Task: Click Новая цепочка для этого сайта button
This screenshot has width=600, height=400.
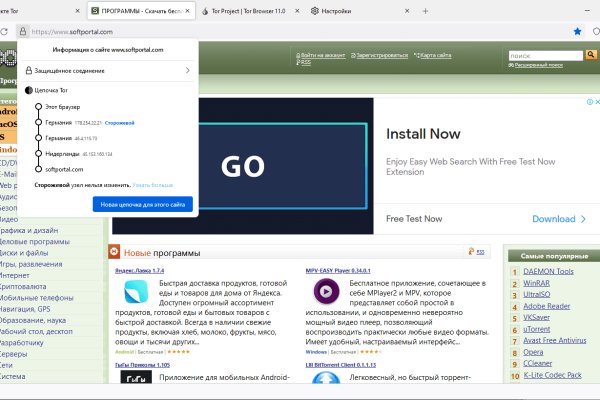Action: click(x=142, y=203)
